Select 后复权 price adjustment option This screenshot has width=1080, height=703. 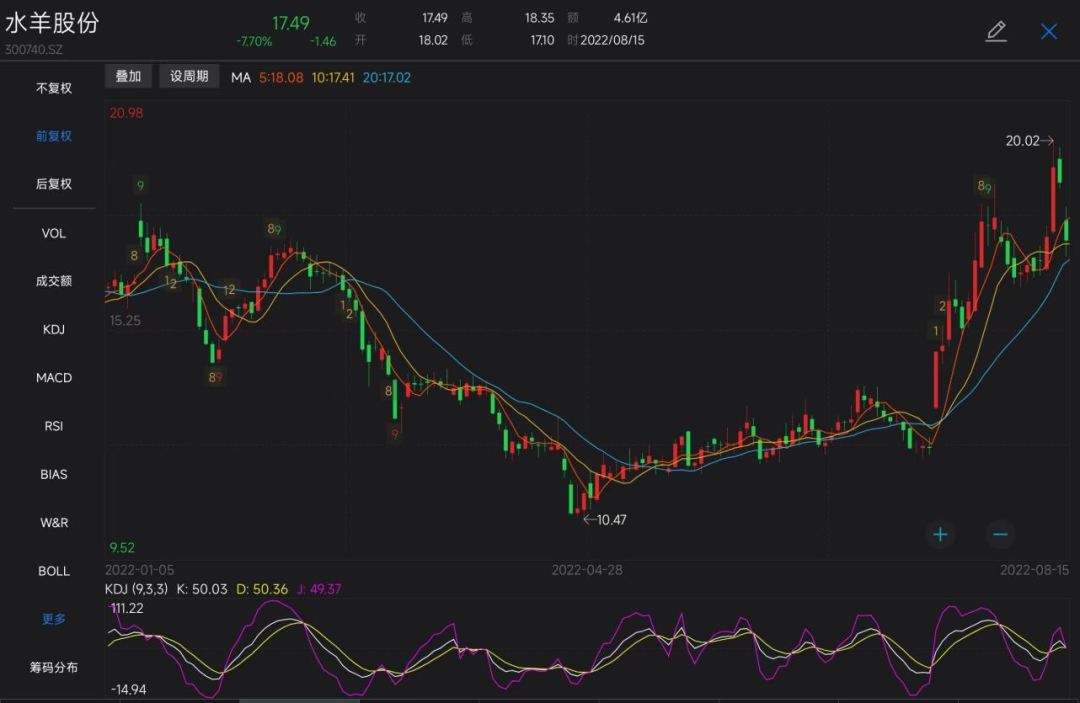(x=54, y=184)
